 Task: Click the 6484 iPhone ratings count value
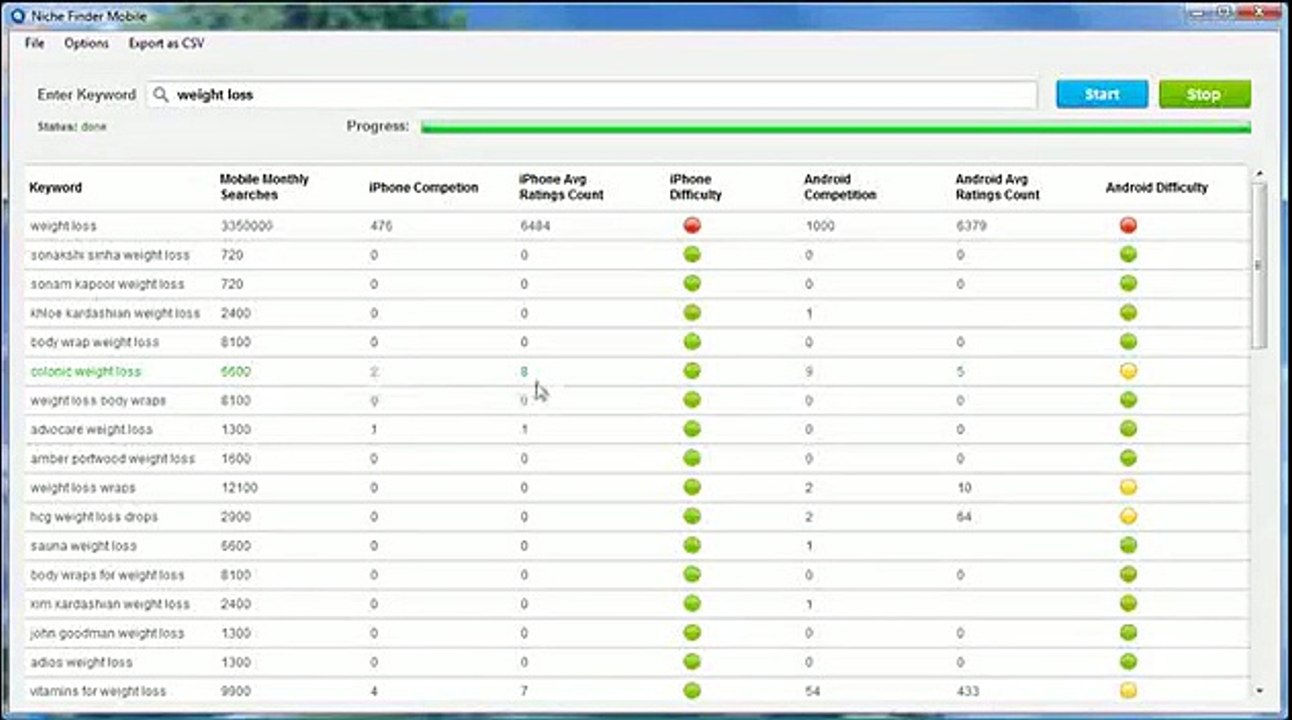pyautogui.click(x=535, y=226)
